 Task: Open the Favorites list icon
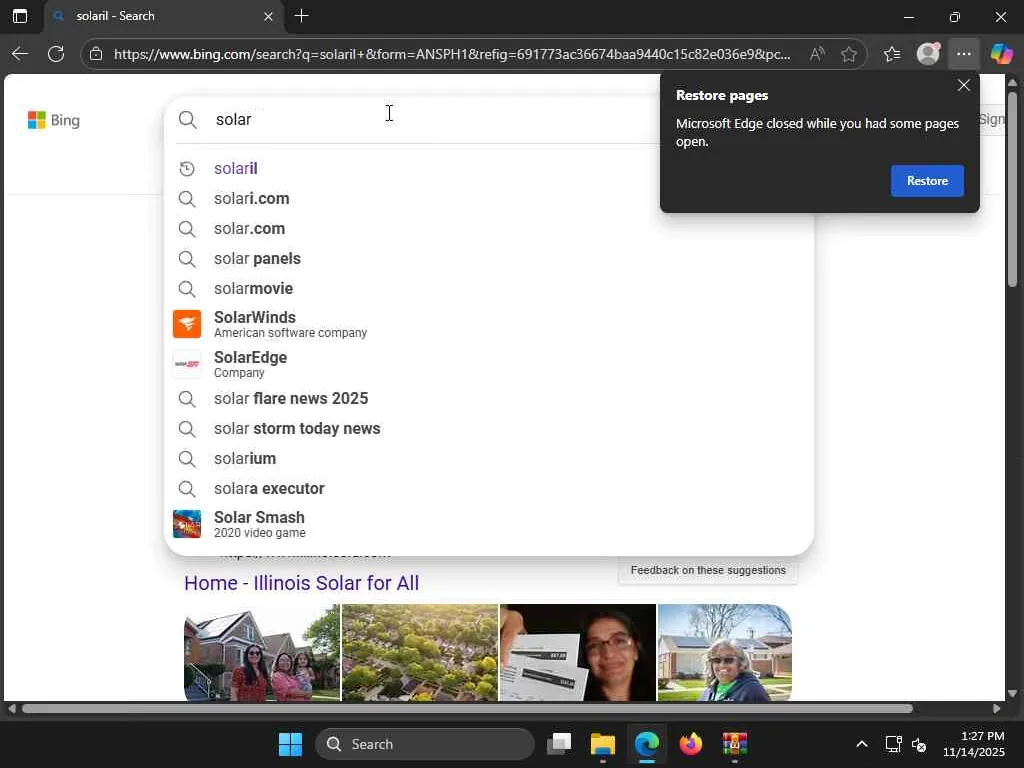892,54
